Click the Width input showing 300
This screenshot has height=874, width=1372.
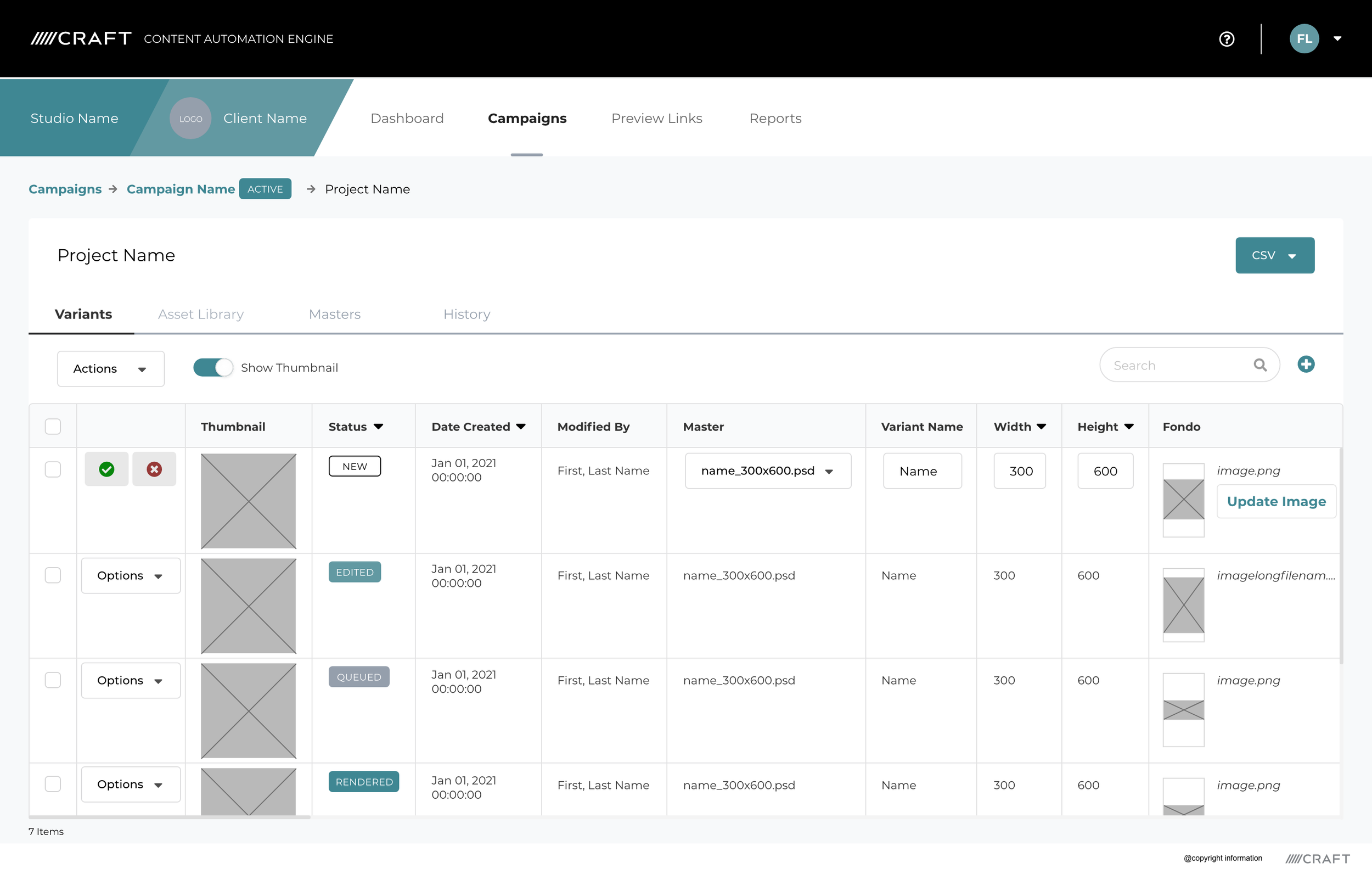1019,471
